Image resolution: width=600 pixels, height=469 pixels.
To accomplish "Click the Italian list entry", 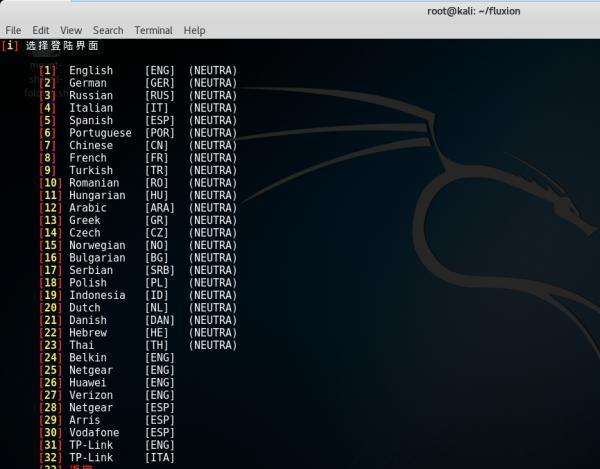I will tap(91, 108).
